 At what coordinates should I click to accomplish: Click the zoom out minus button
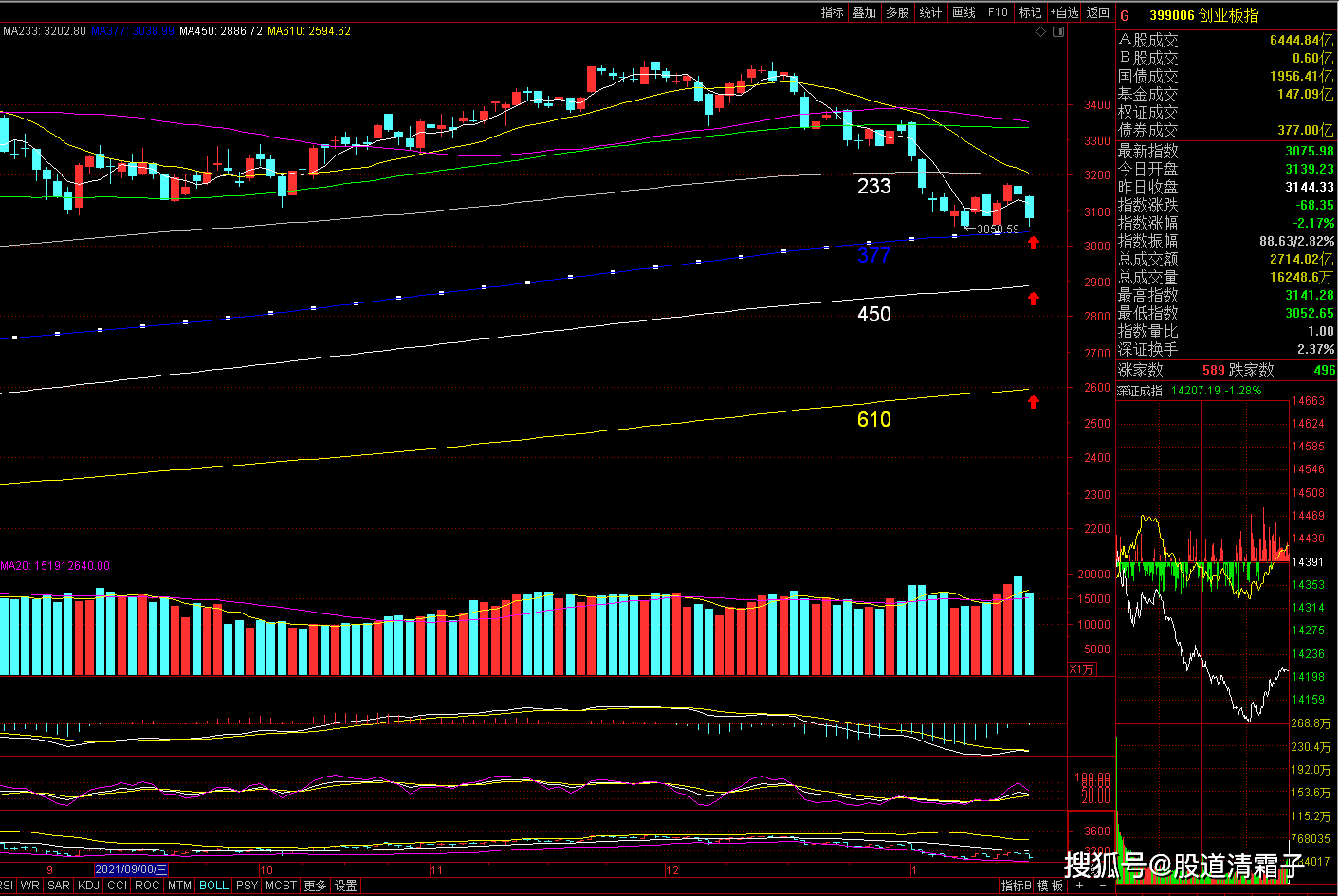(1102, 886)
